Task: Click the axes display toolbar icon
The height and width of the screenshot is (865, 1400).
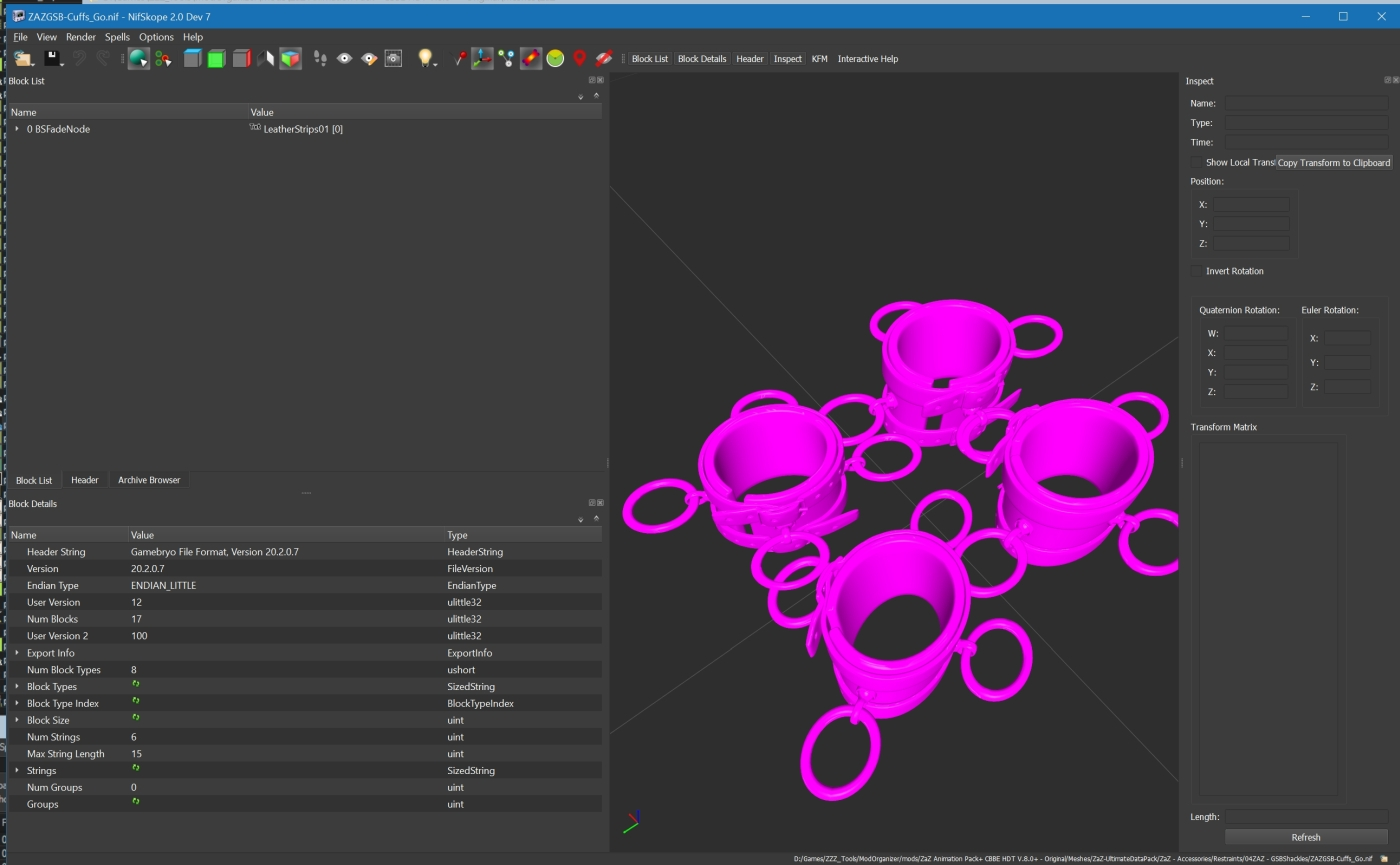Action: pyautogui.click(x=481, y=58)
